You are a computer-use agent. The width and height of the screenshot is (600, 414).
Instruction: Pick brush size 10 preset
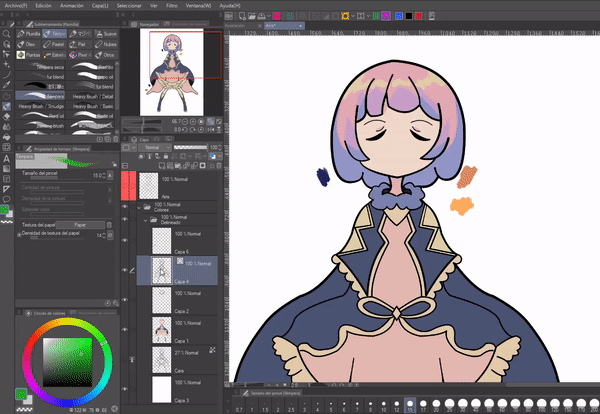click(383, 405)
